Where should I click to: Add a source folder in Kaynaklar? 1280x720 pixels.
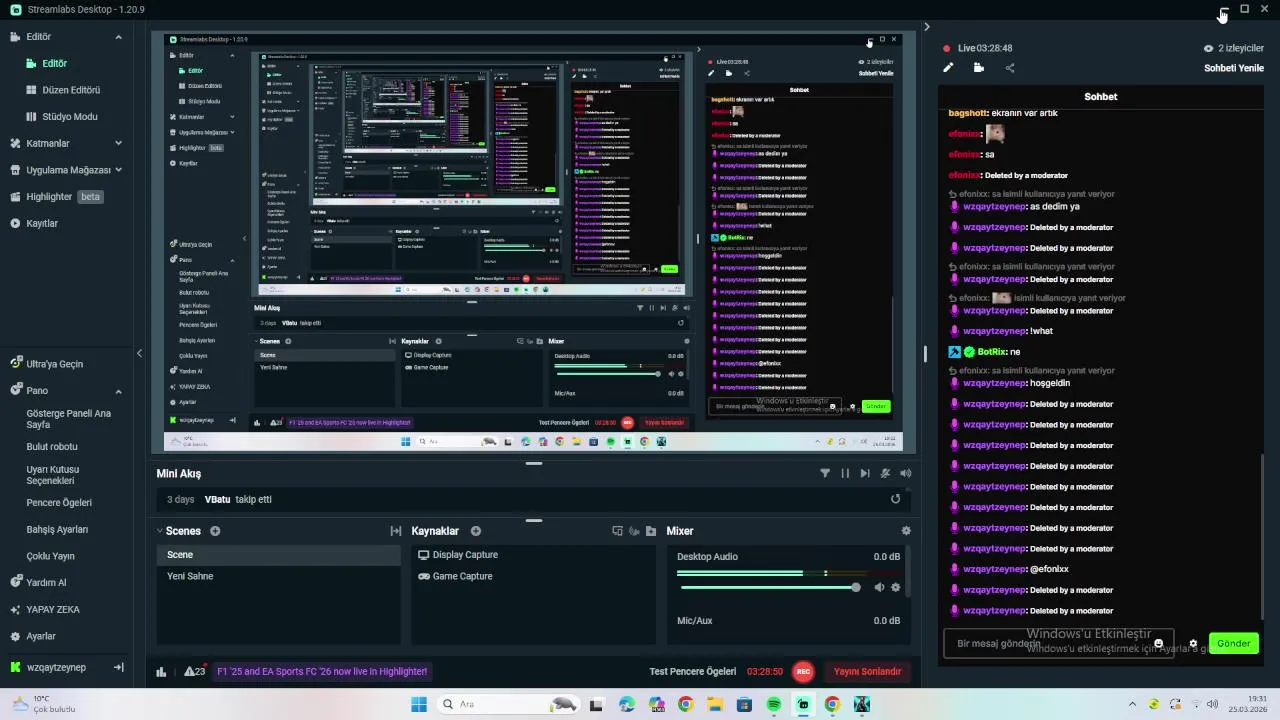[x=651, y=531]
